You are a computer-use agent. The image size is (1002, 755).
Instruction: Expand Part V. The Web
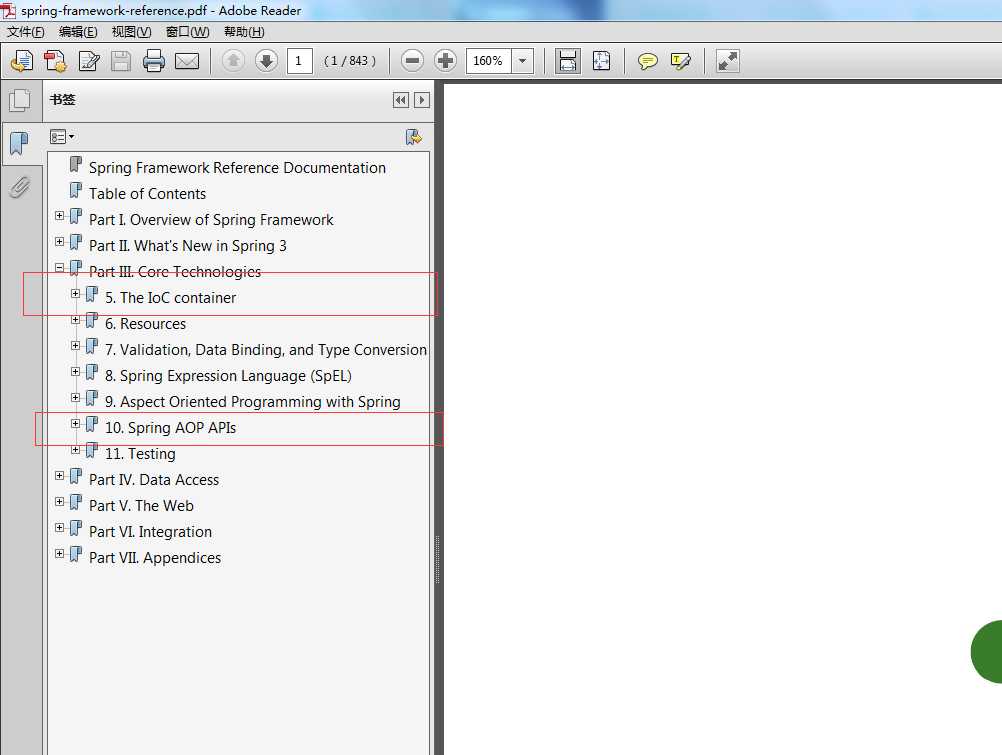[x=59, y=502]
